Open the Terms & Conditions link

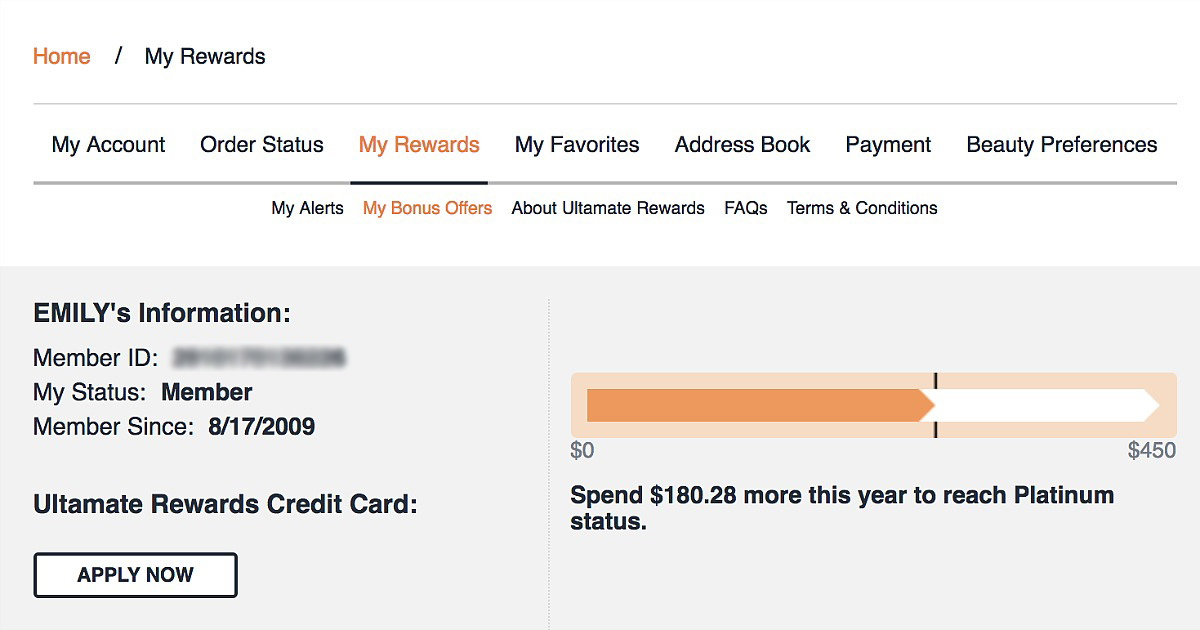[862, 208]
